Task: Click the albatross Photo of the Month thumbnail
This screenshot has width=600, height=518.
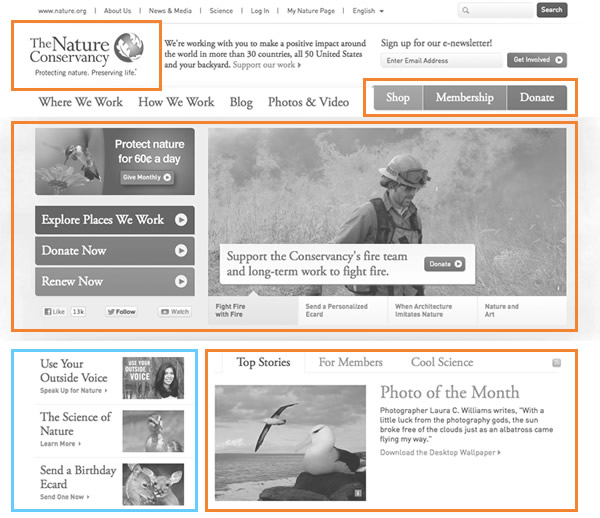Action: [291, 441]
